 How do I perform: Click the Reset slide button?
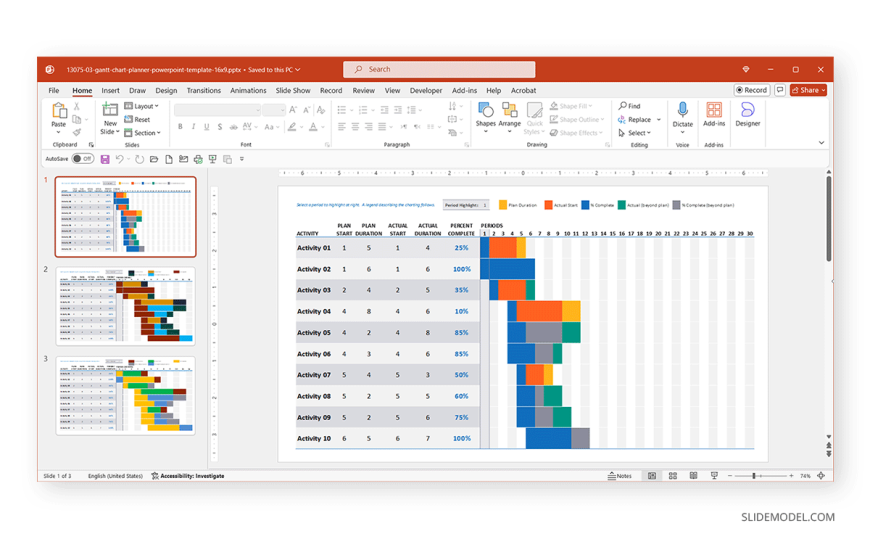click(x=138, y=119)
